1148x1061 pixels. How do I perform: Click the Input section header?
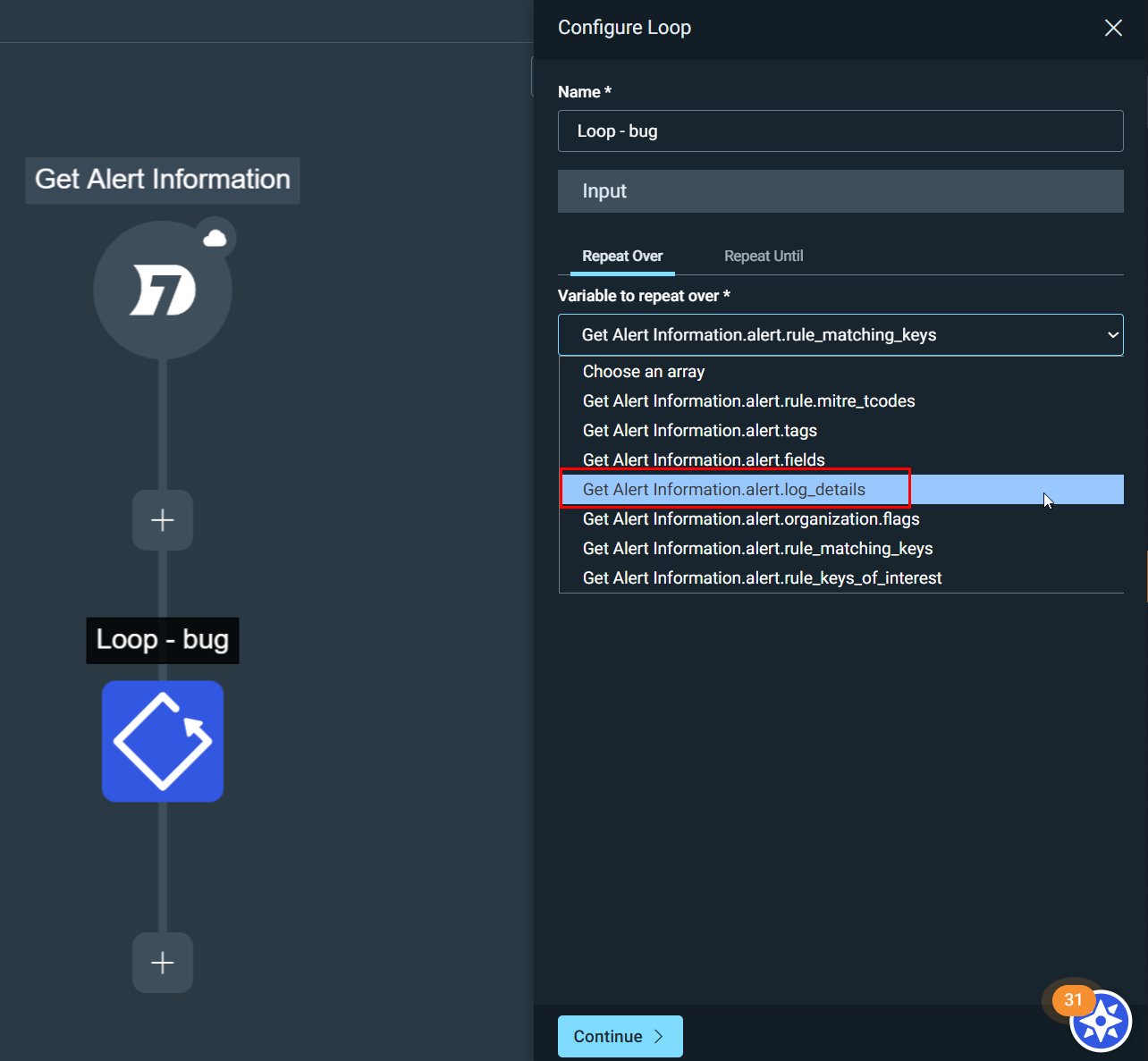(840, 191)
